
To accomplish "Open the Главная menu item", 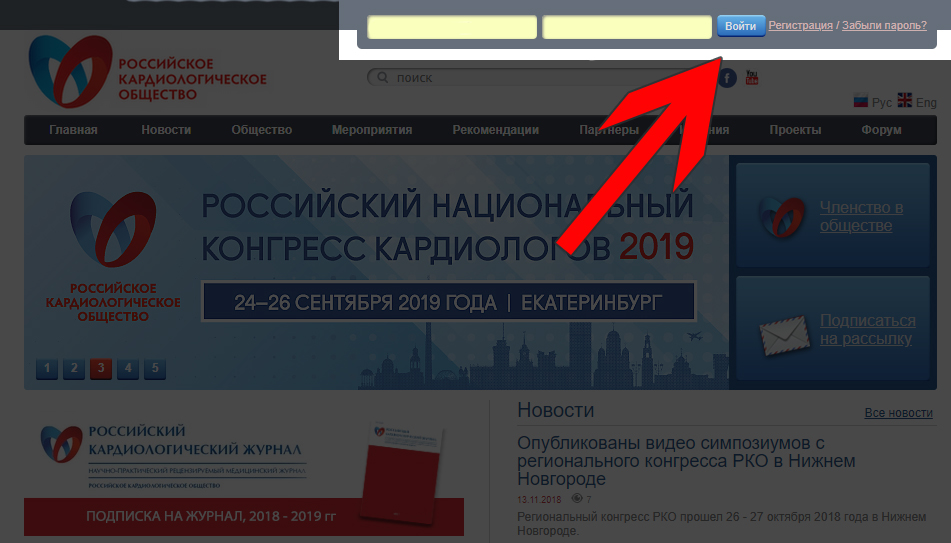I will tap(73, 130).
